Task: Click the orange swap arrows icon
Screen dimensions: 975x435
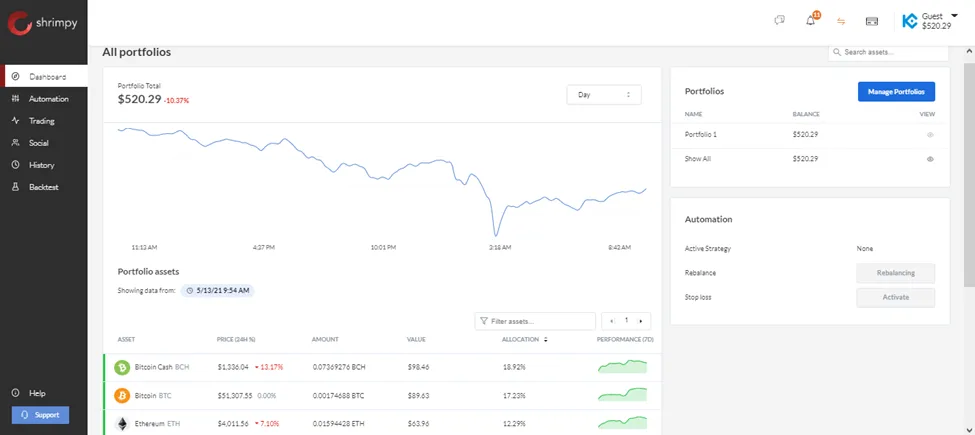Action: (x=841, y=21)
